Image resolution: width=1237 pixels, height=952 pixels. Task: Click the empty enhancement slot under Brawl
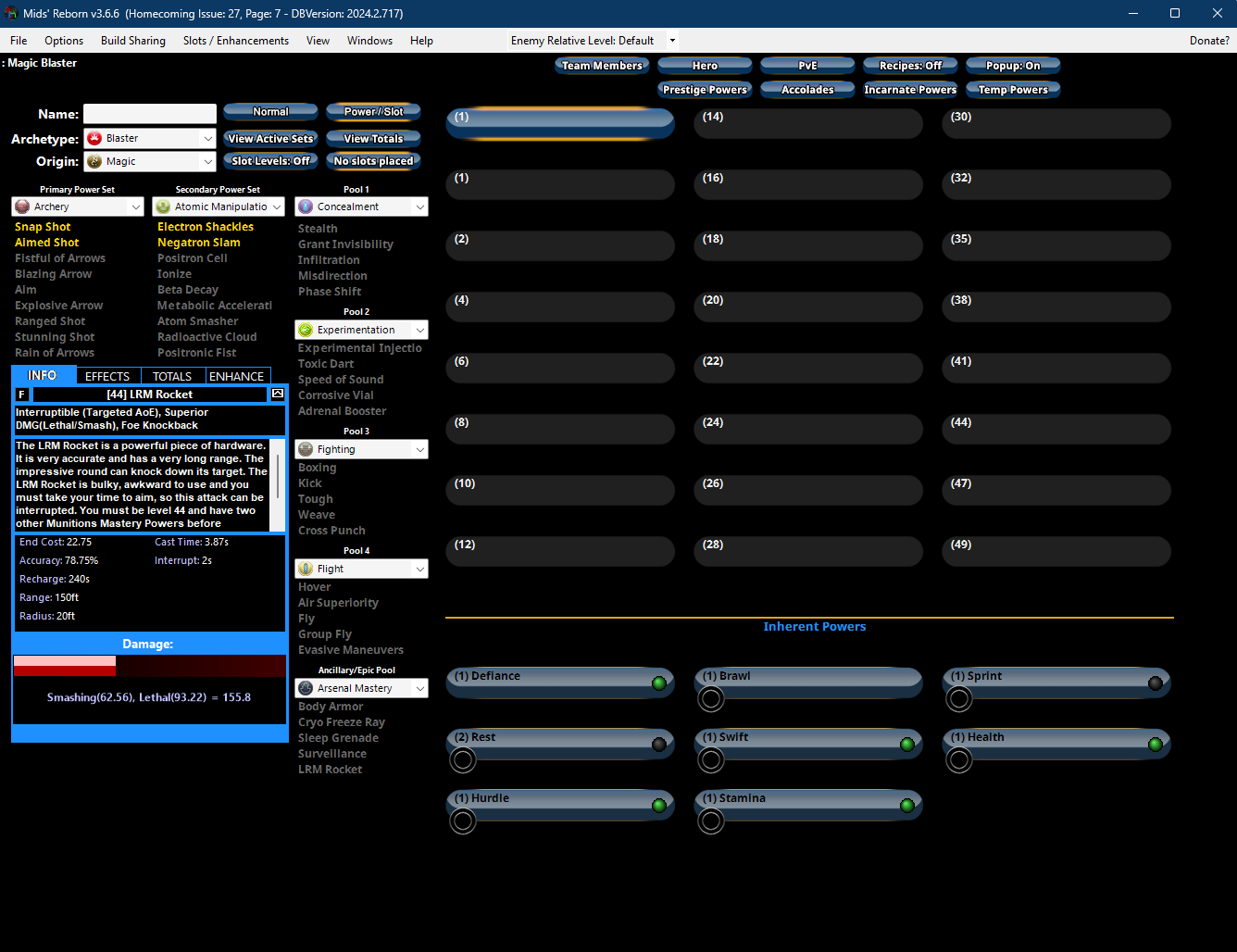711,699
